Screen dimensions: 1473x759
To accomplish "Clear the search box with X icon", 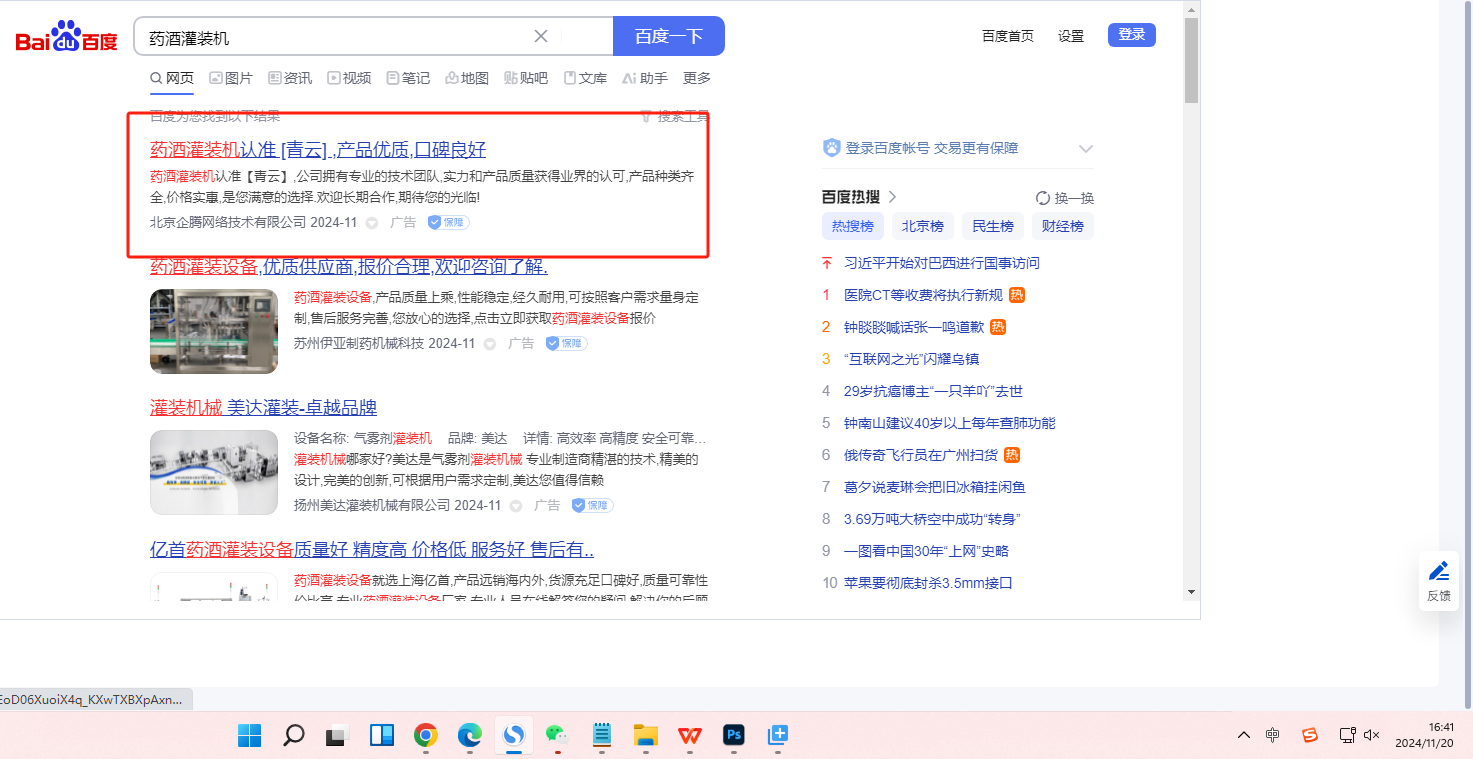I will point(541,37).
